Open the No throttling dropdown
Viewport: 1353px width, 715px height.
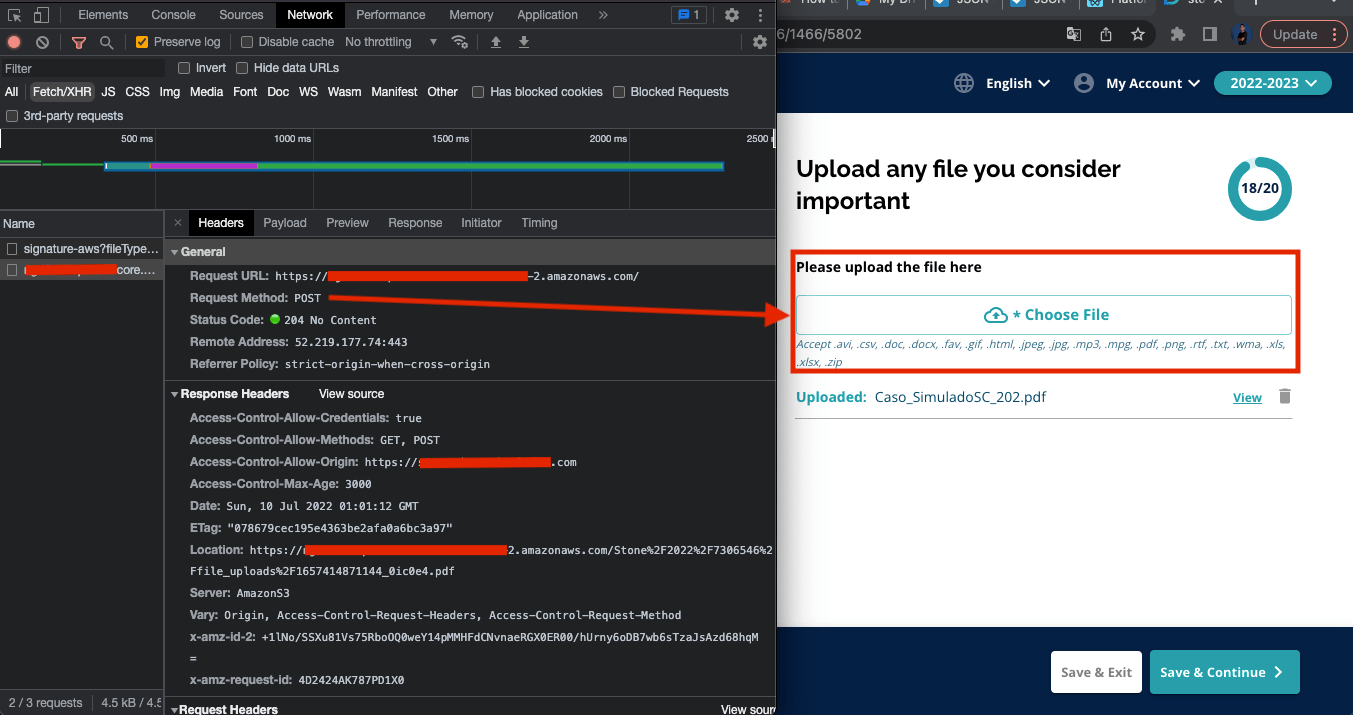pos(391,42)
